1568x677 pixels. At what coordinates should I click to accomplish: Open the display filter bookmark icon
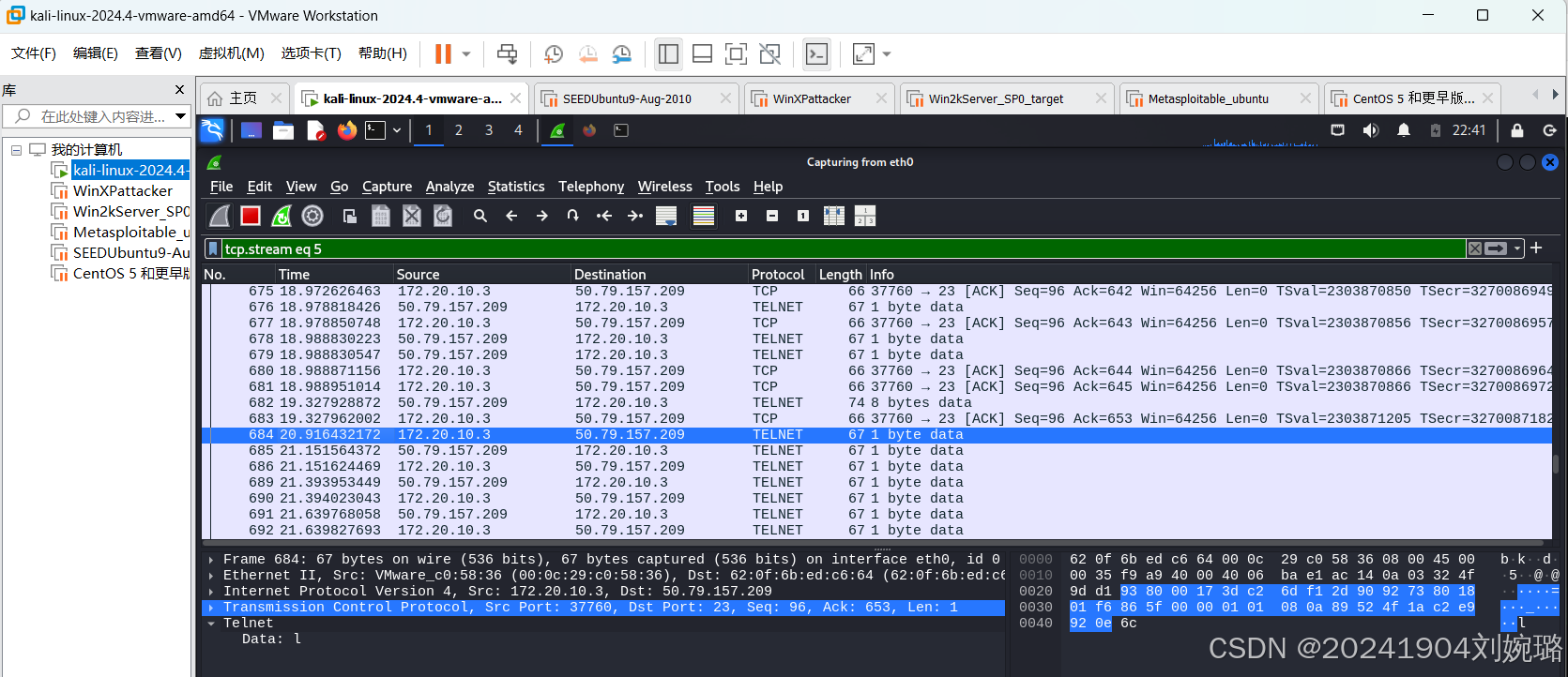coord(214,248)
